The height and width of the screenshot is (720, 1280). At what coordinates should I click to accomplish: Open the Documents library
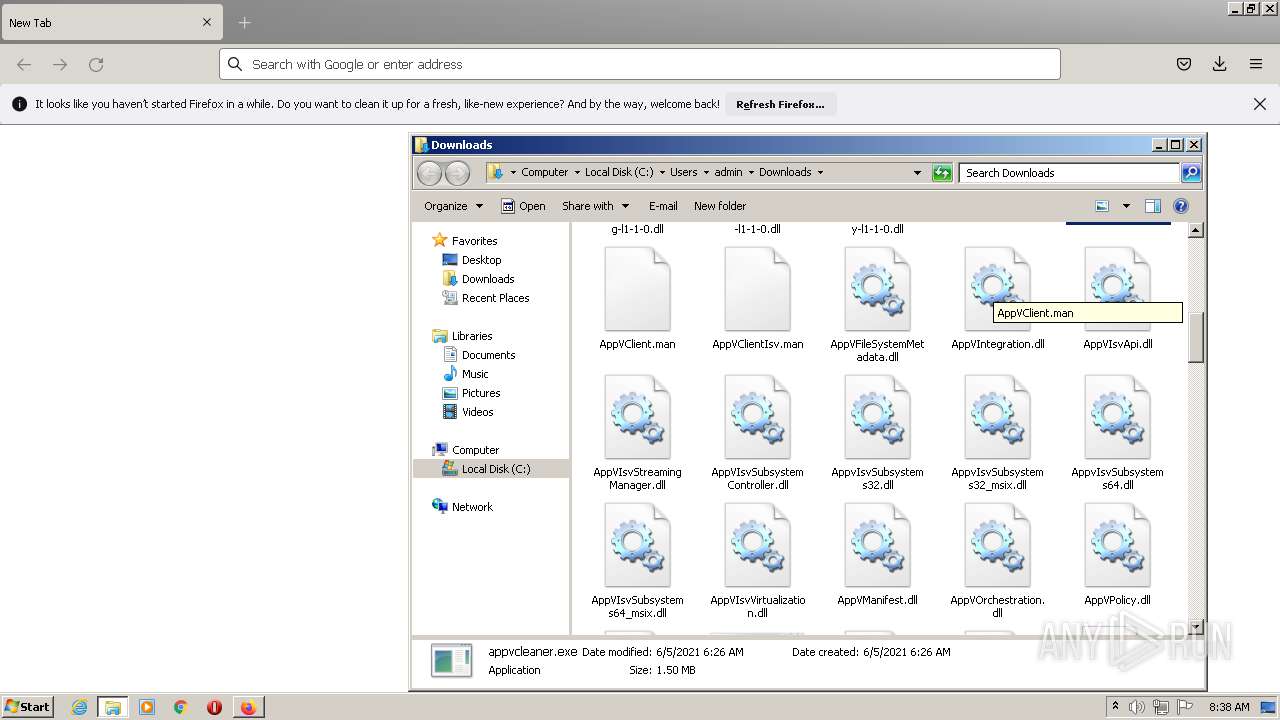click(x=488, y=355)
